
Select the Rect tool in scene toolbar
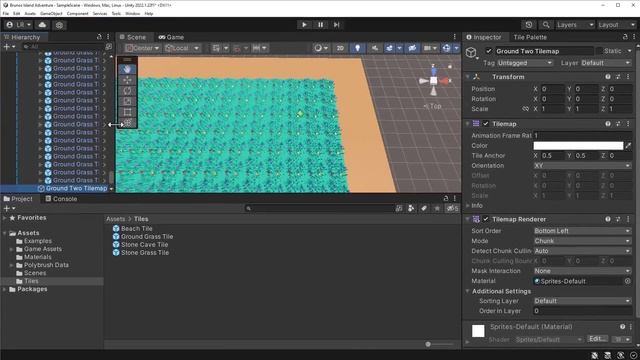(x=127, y=112)
